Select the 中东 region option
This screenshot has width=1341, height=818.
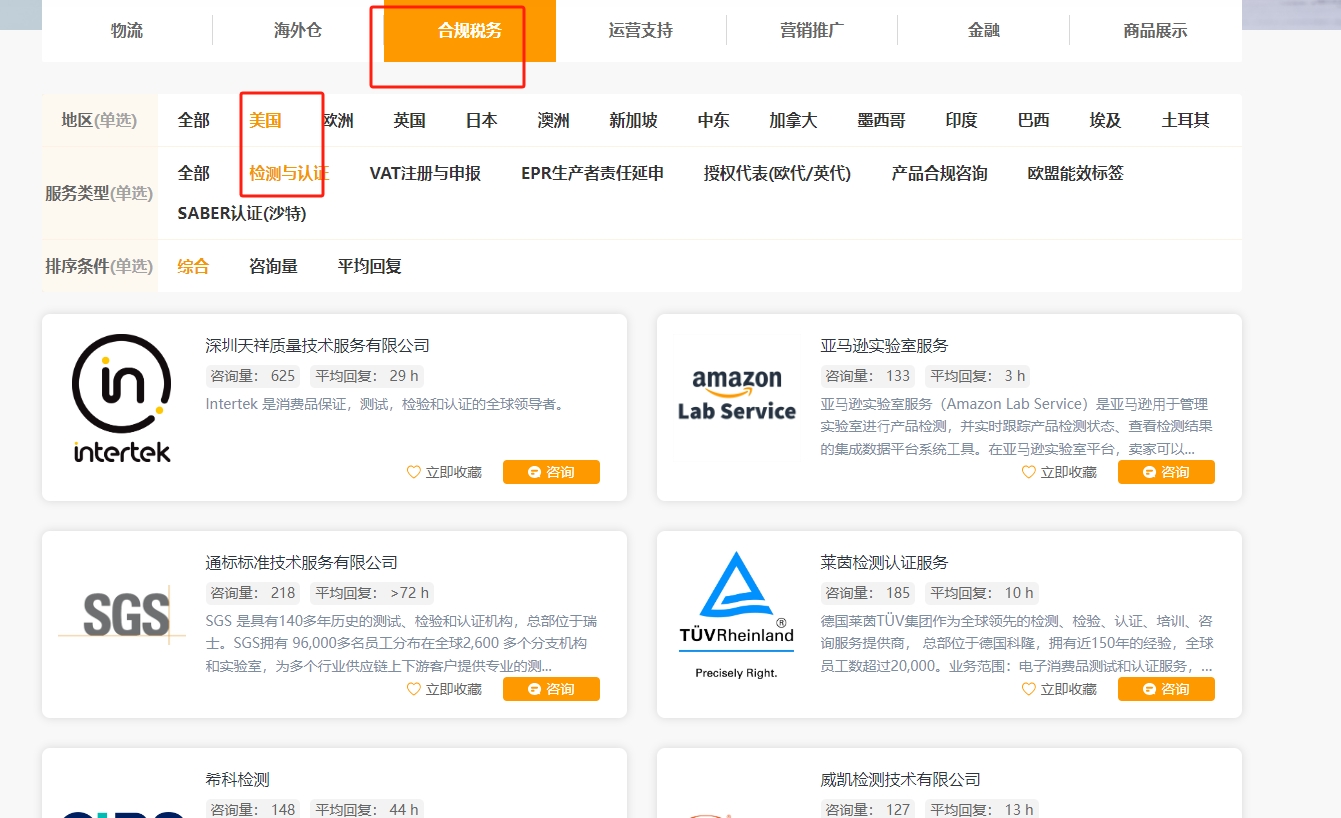coord(714,120)
